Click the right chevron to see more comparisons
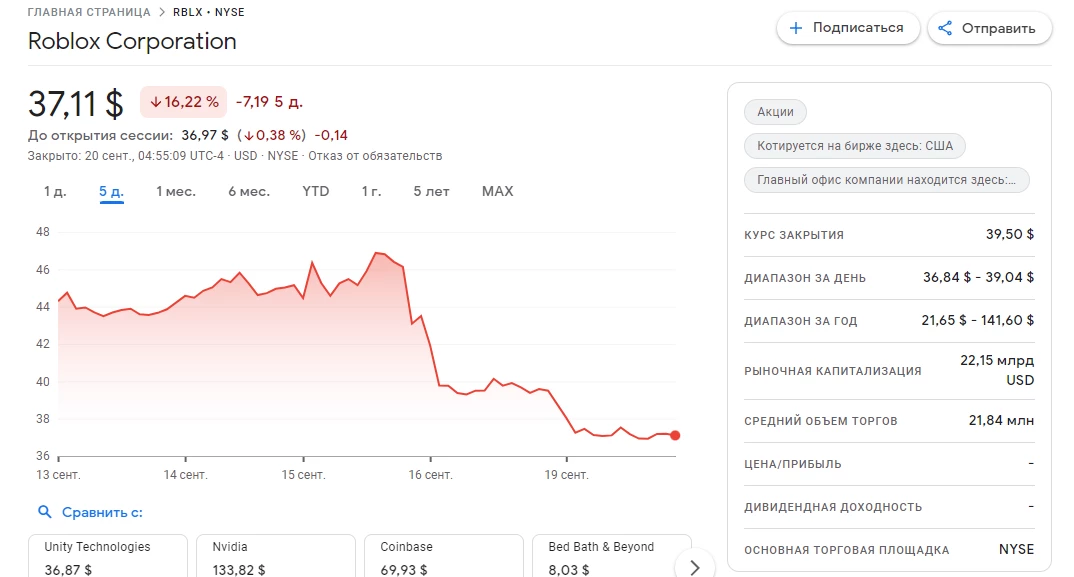This screenshot has height=577, width=1074. [x=695, y=567]
